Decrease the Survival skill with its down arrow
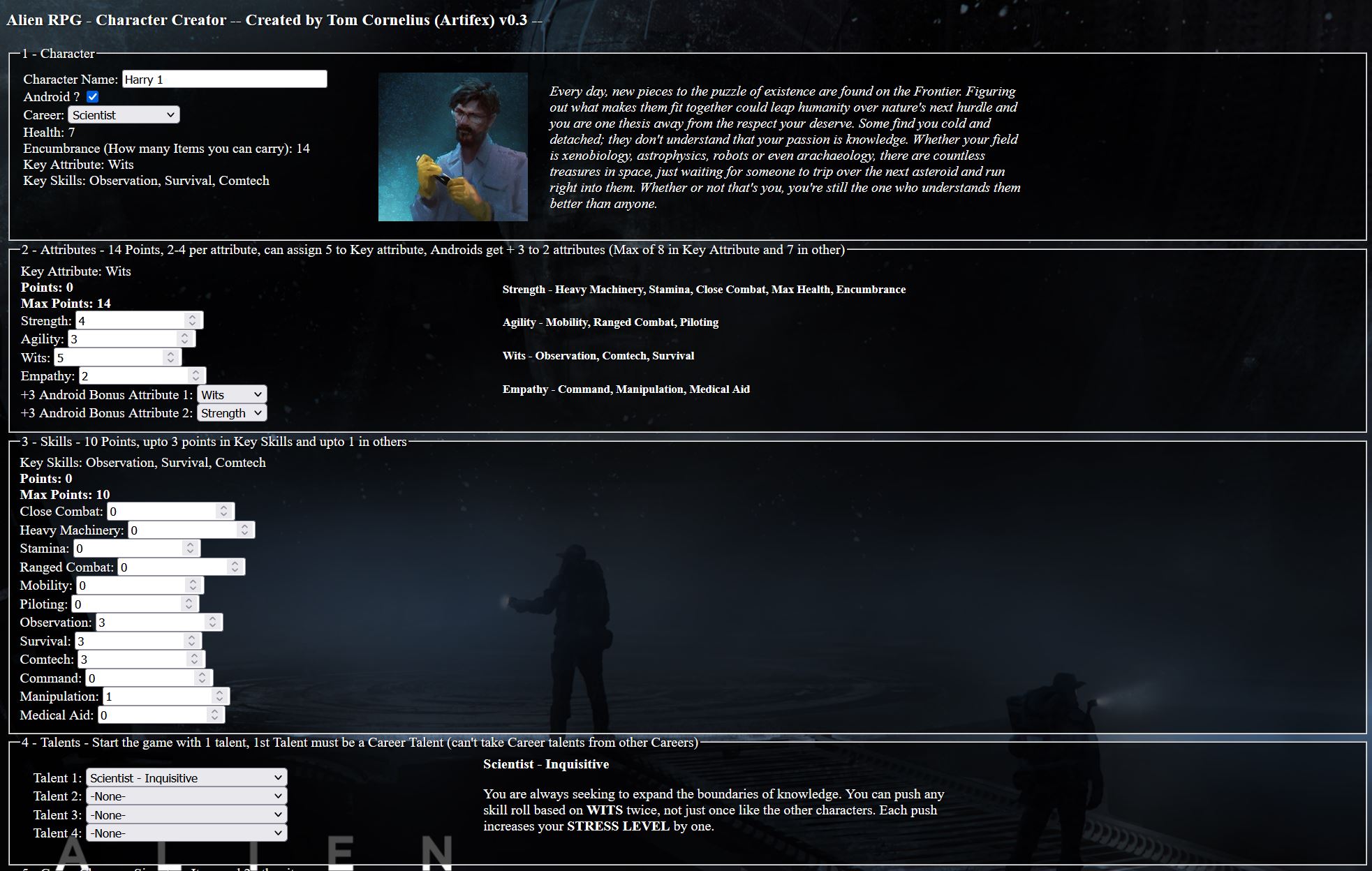 [193, 644]
